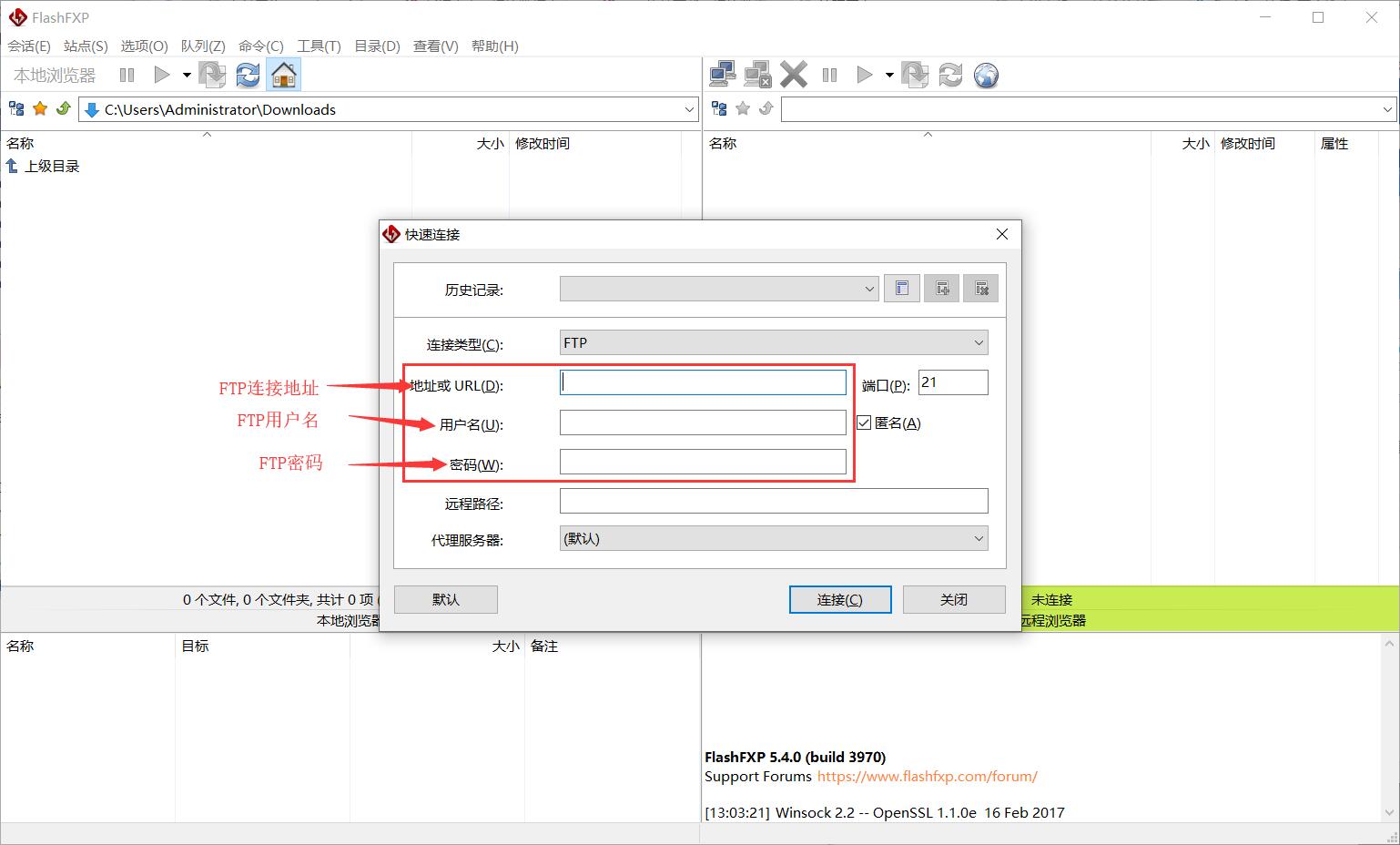Click the 关闭 button in the dialog
This screenshot has width=1400, height=845.
tap(954, 599)
